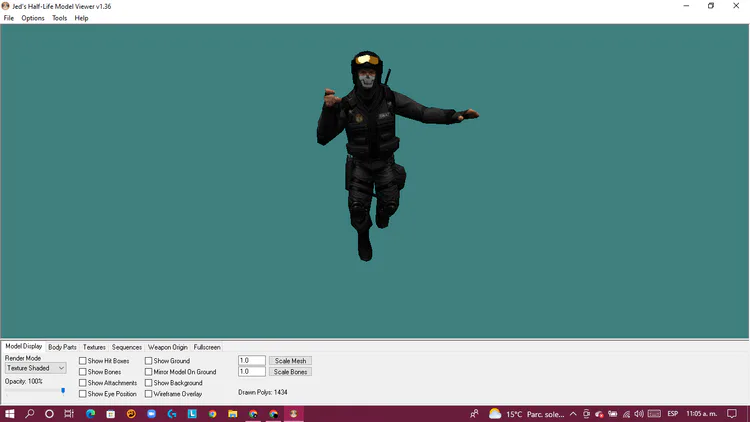Image resolution: width=750 pixels, height=422 pixels.
Task: Switch to the Sequences tab
Action: pos(127,347)
